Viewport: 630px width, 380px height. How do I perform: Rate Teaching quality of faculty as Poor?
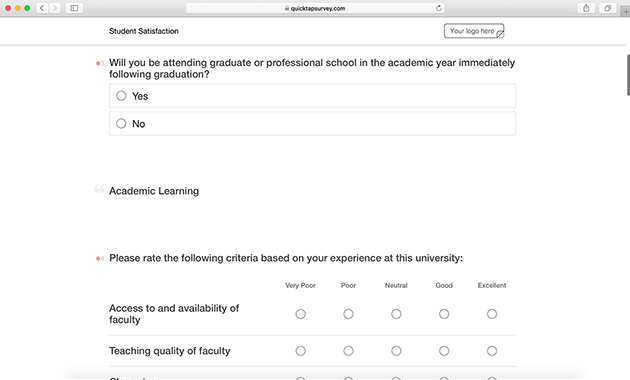pyautogui.click(x=348, y=351)
